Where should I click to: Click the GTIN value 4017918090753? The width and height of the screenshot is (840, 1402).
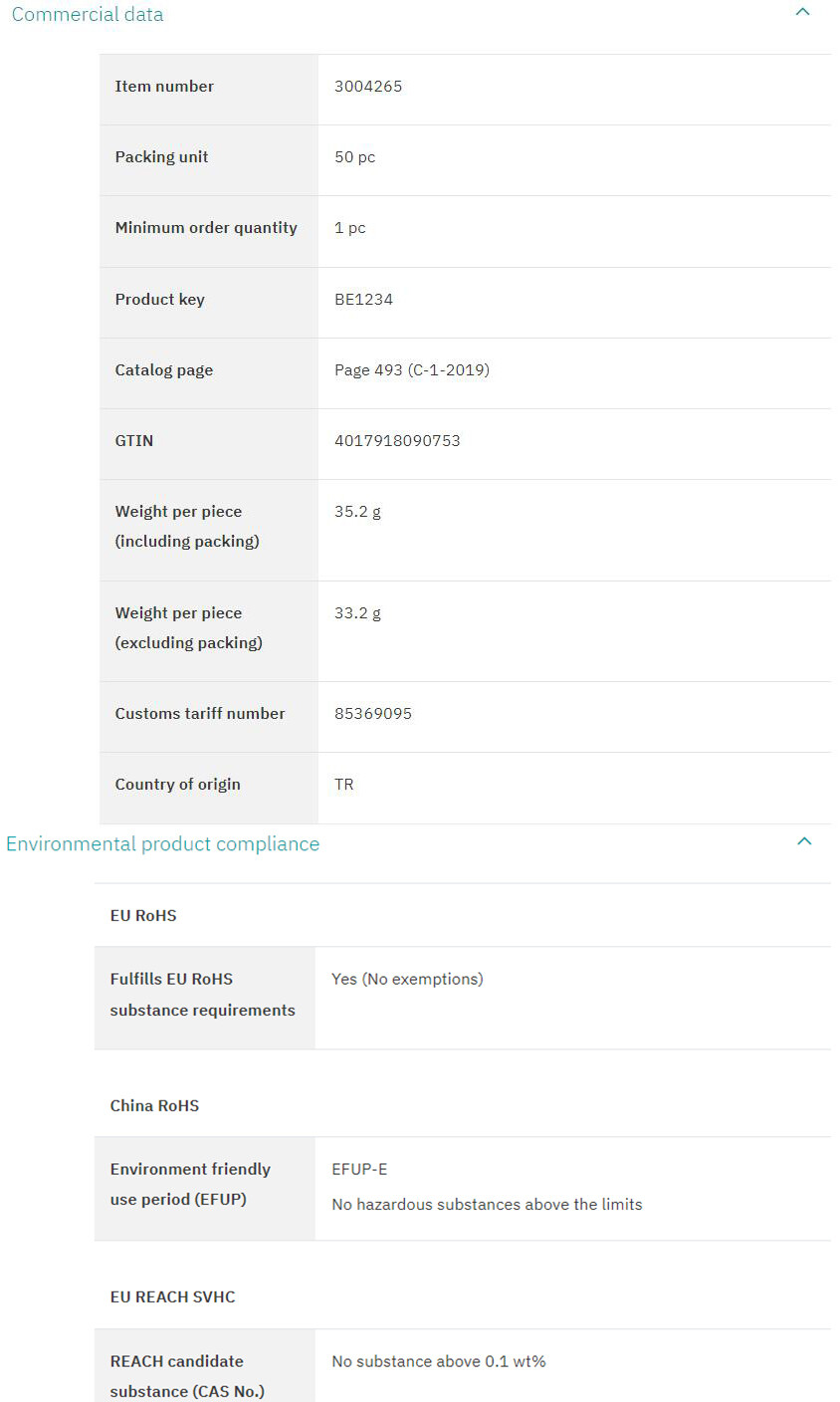[x=397, y=440]
